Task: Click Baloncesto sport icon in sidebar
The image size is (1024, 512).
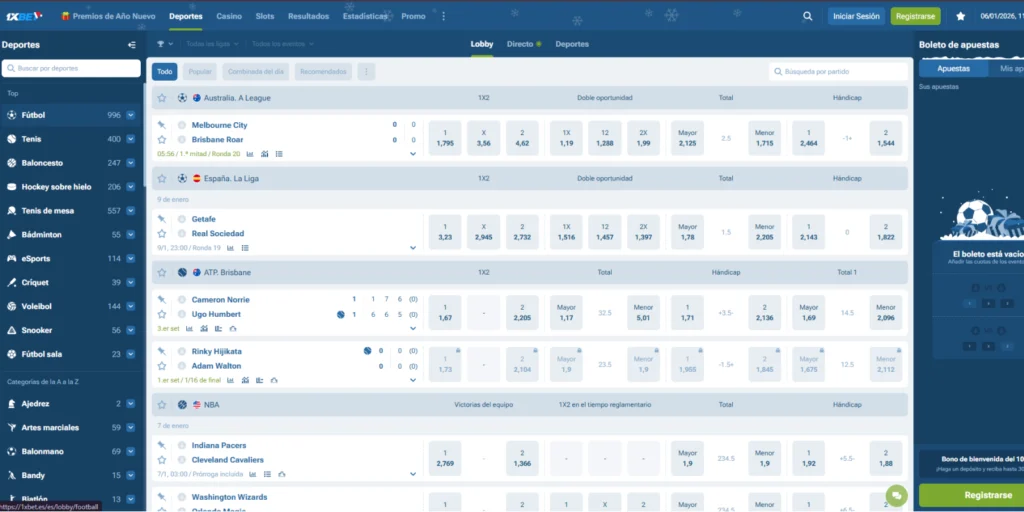Action: click(x=12, y=163)
